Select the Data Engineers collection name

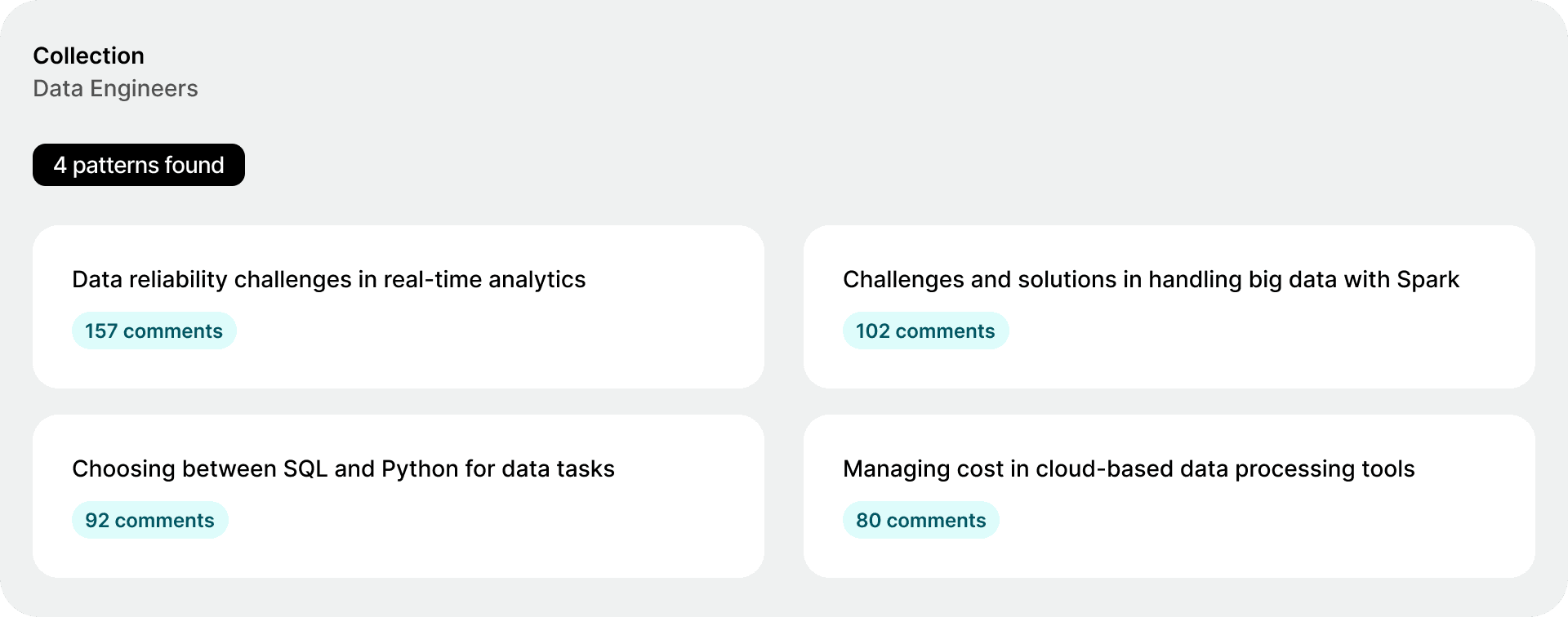click(115, 88)
